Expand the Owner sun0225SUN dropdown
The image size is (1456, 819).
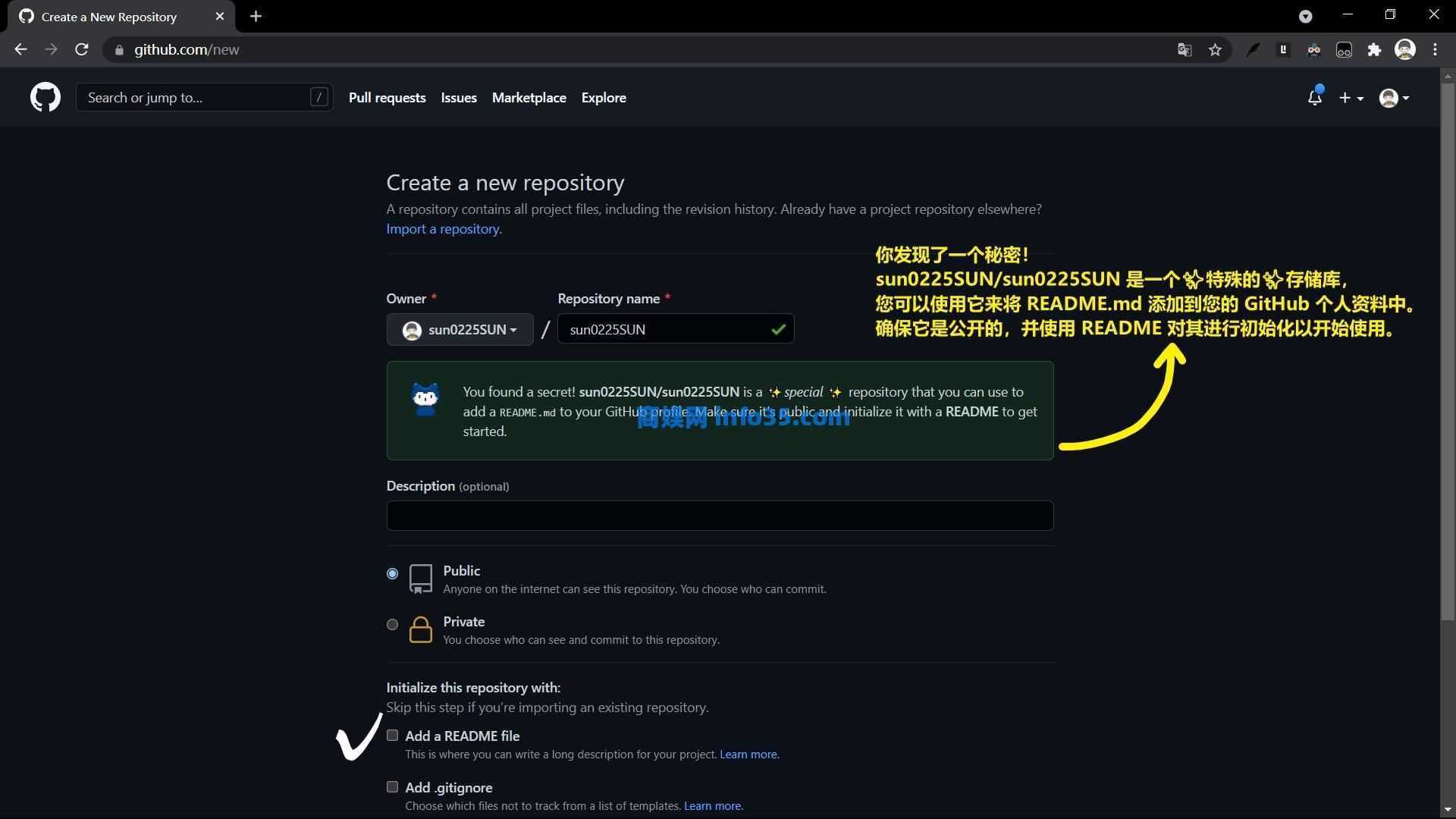[x=460, y=330]
